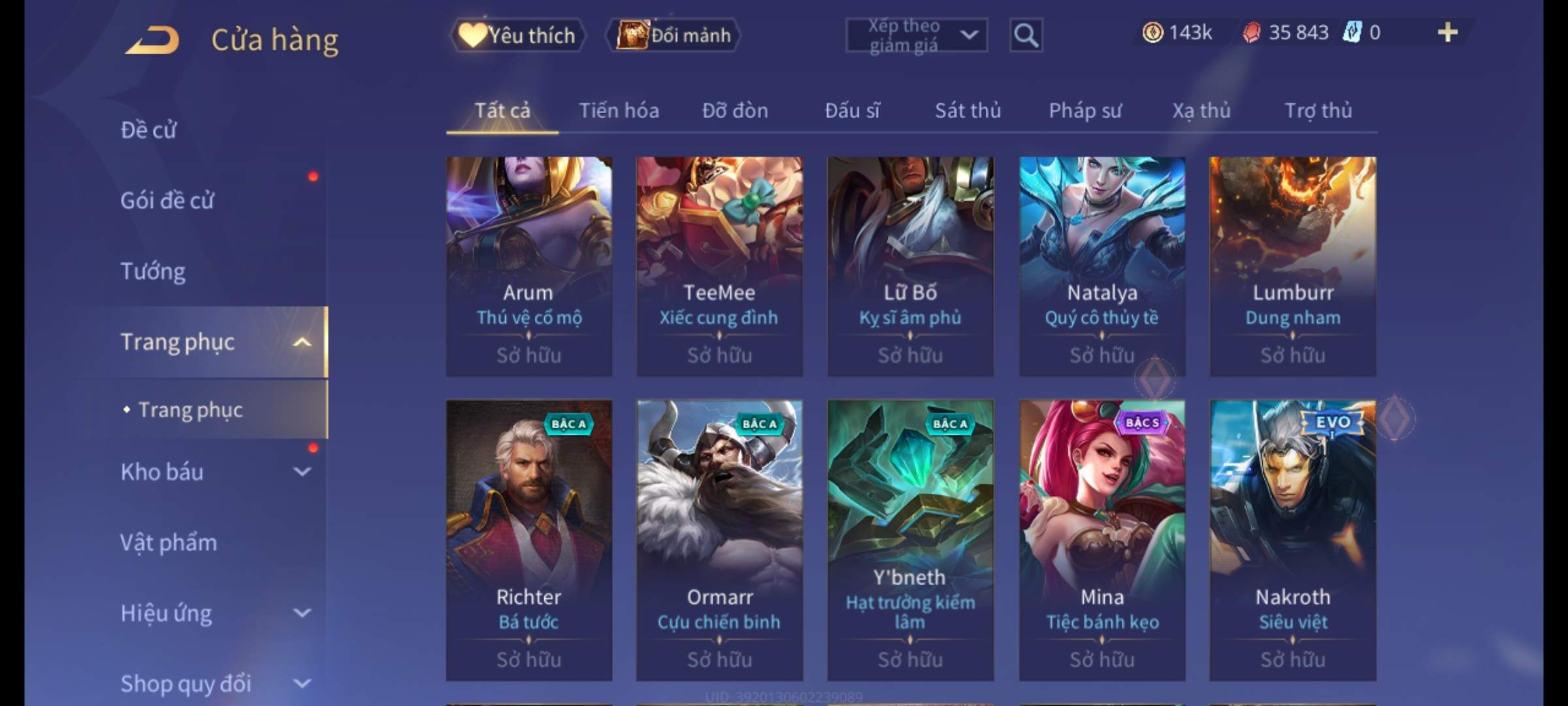
Task: Tap the back arrow icon
Action: click(152, 40)
